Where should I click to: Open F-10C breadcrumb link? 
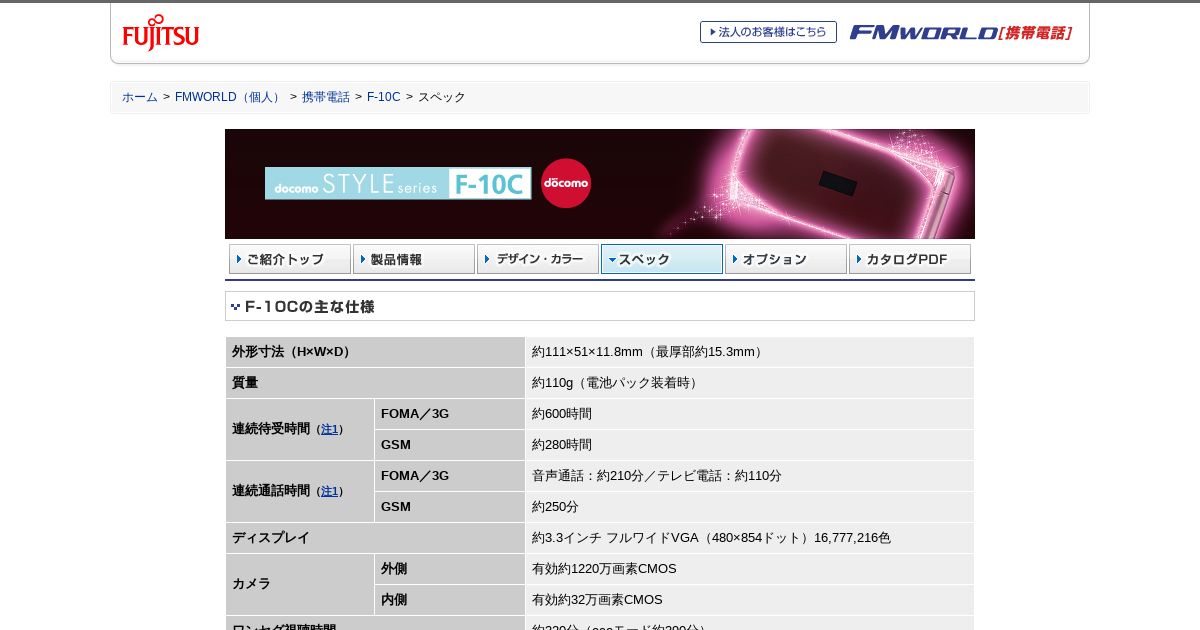click(383, 97)
